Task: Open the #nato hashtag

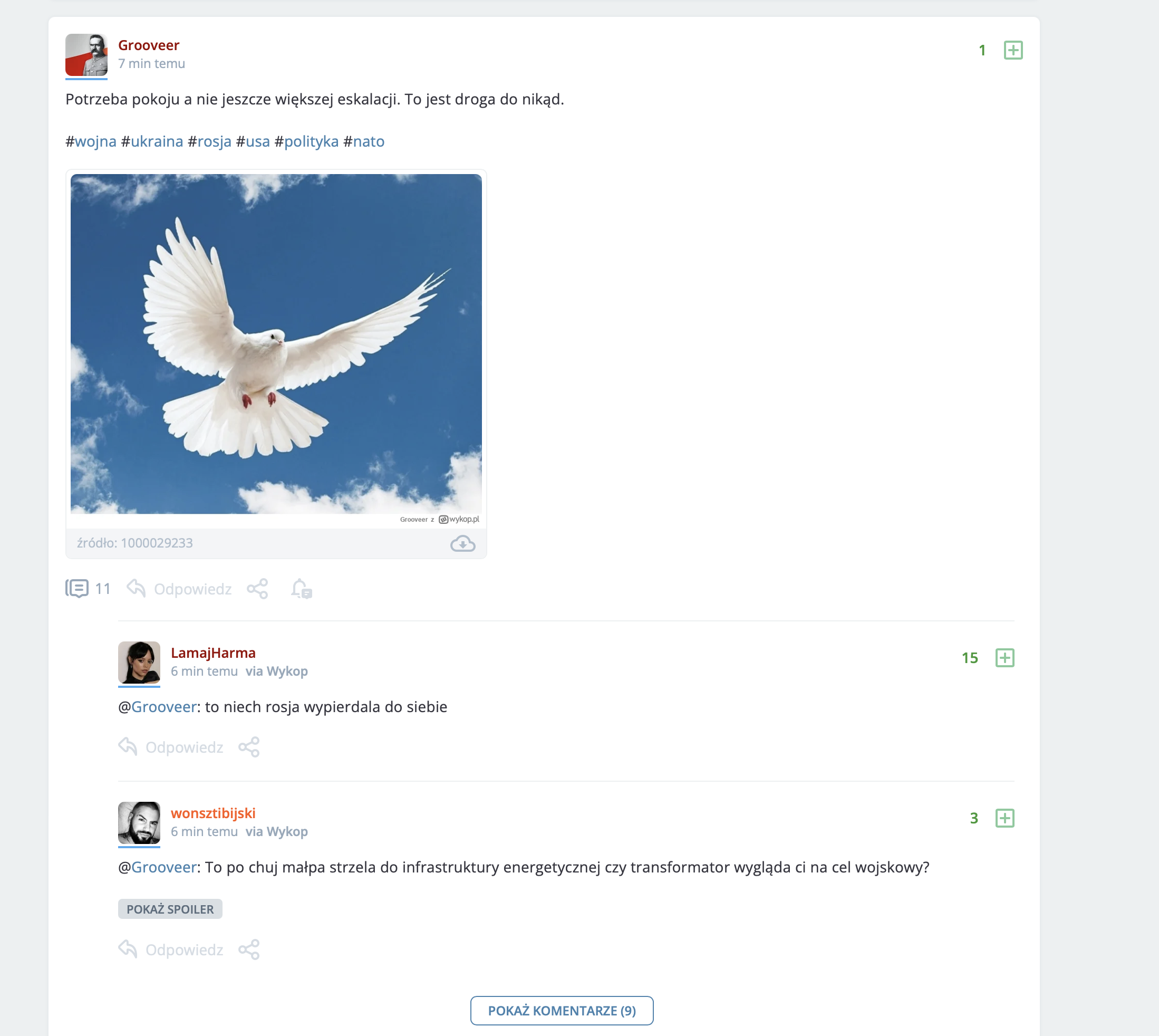Action: [x=364, y=141]
